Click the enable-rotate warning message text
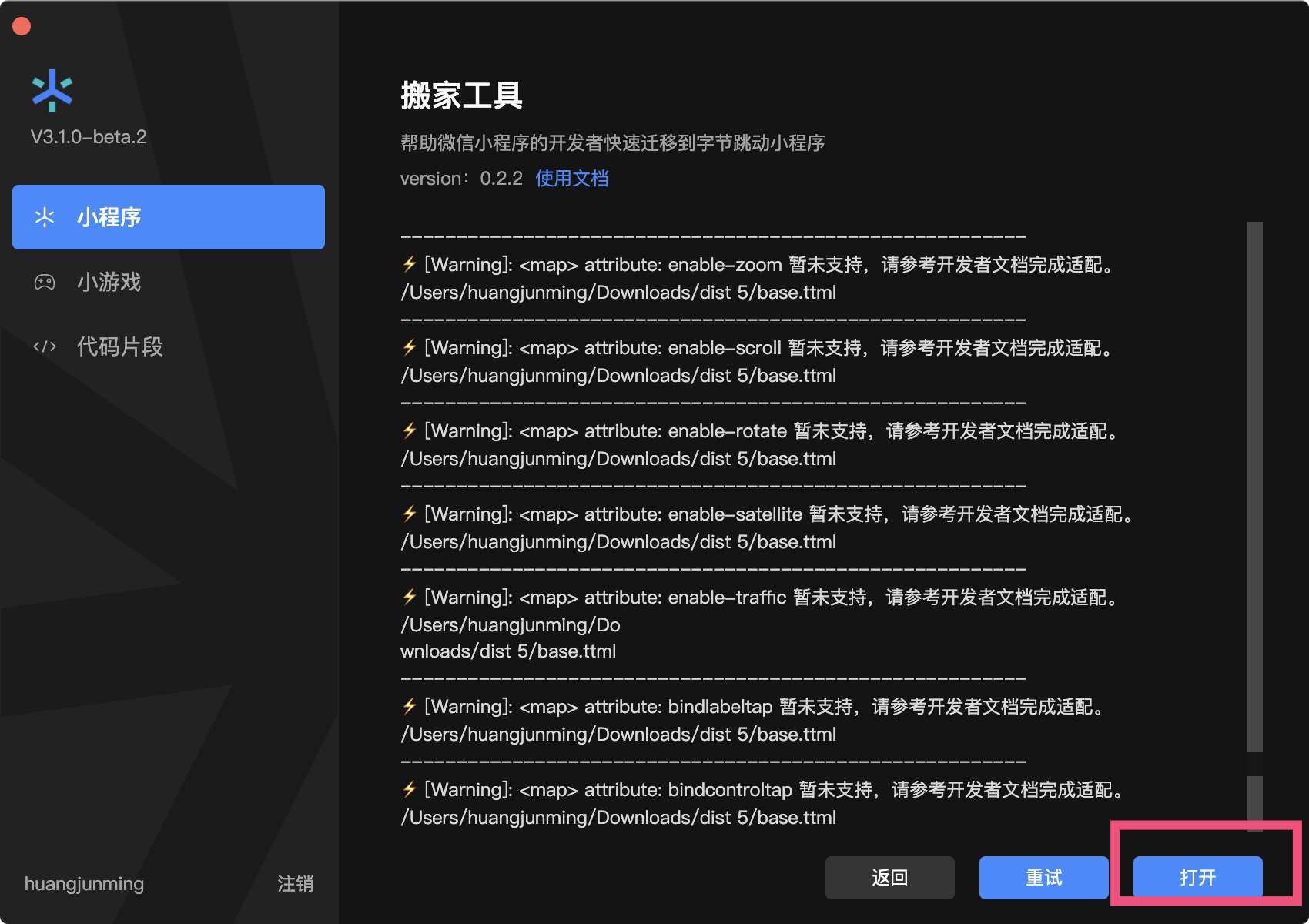This screenshot has width=1309, height=924. [x=772, y=431]
